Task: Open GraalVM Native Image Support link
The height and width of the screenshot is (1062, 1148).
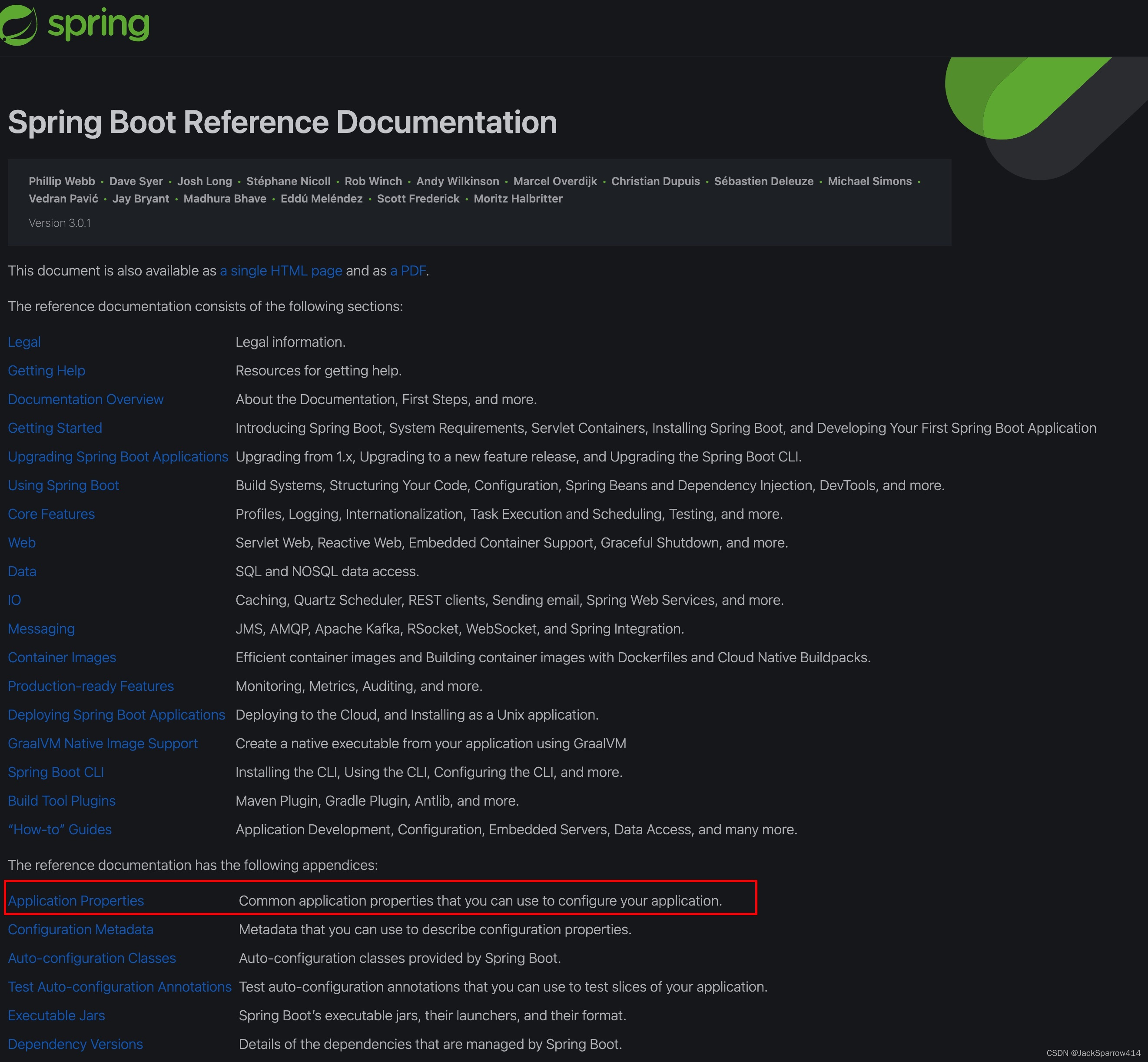Action: (x=103, y=743)
